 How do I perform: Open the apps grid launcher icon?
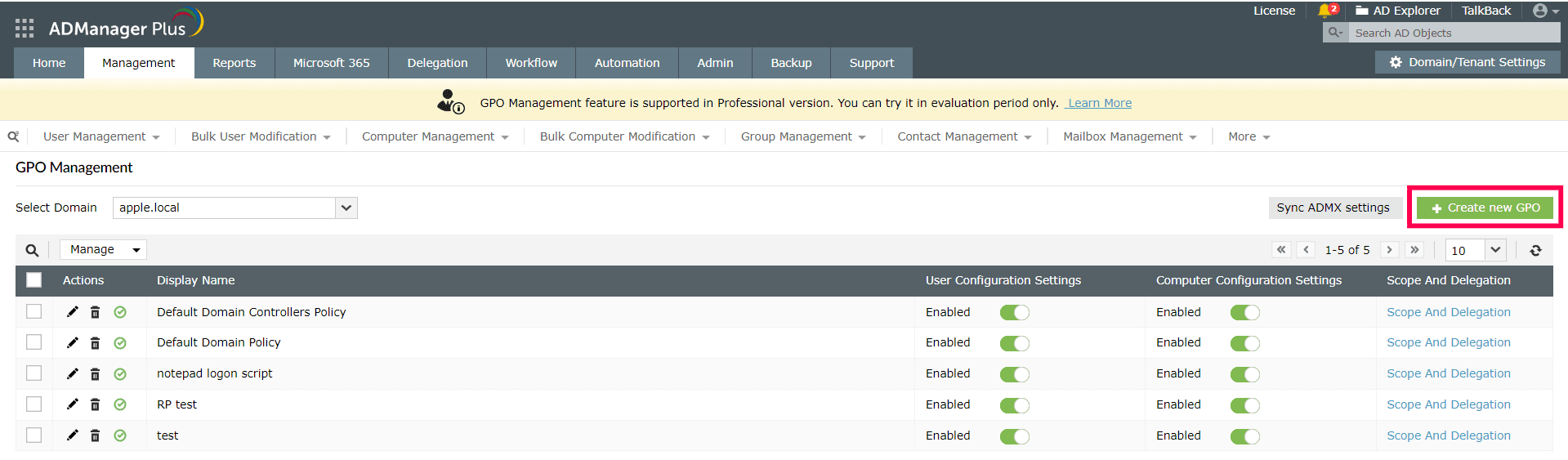point(25,29)
